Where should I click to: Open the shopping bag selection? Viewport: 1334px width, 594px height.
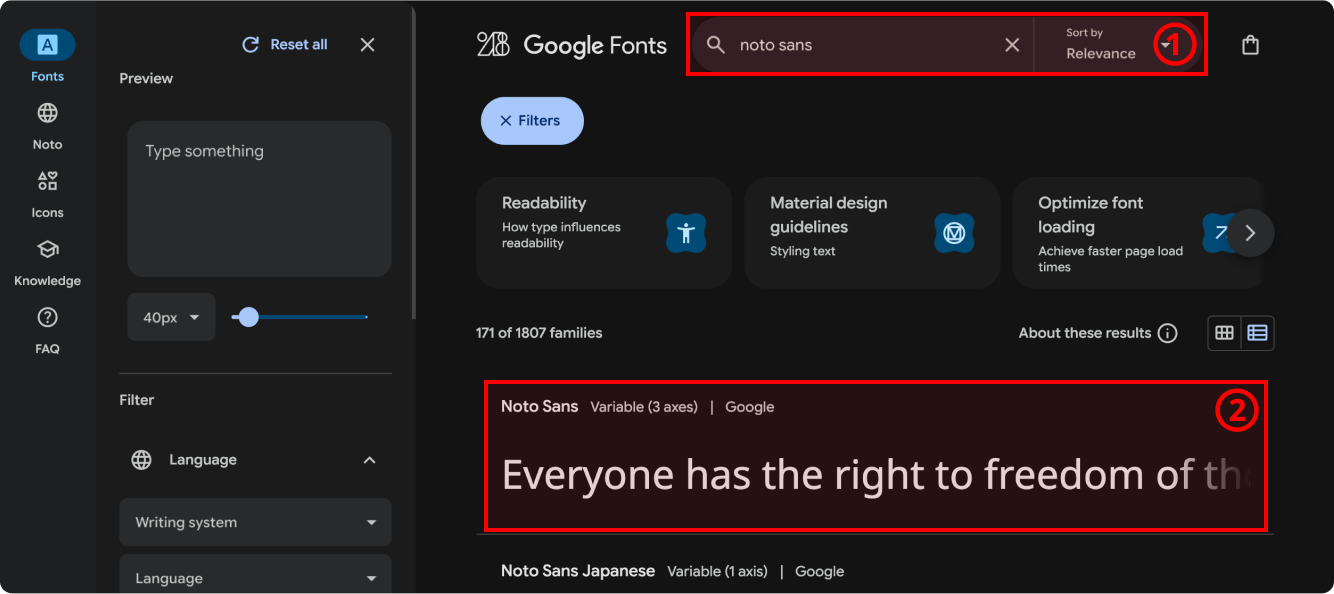[1250, 45]
